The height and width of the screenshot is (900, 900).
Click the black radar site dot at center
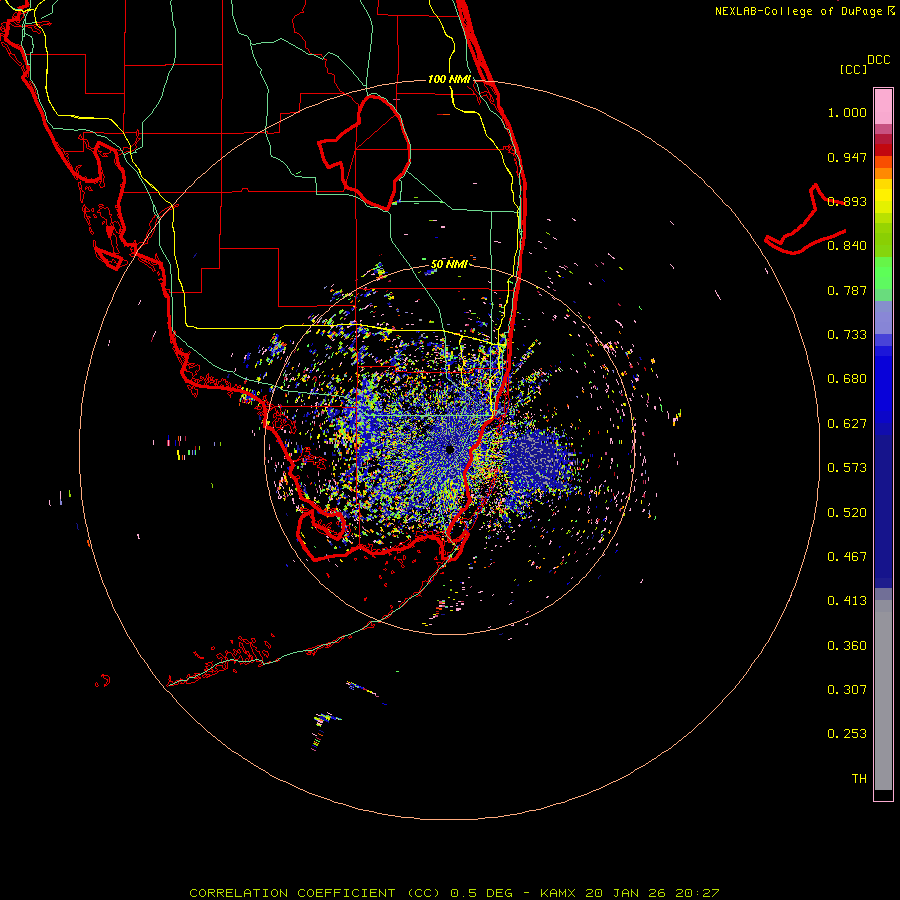[x=450, y=449]
